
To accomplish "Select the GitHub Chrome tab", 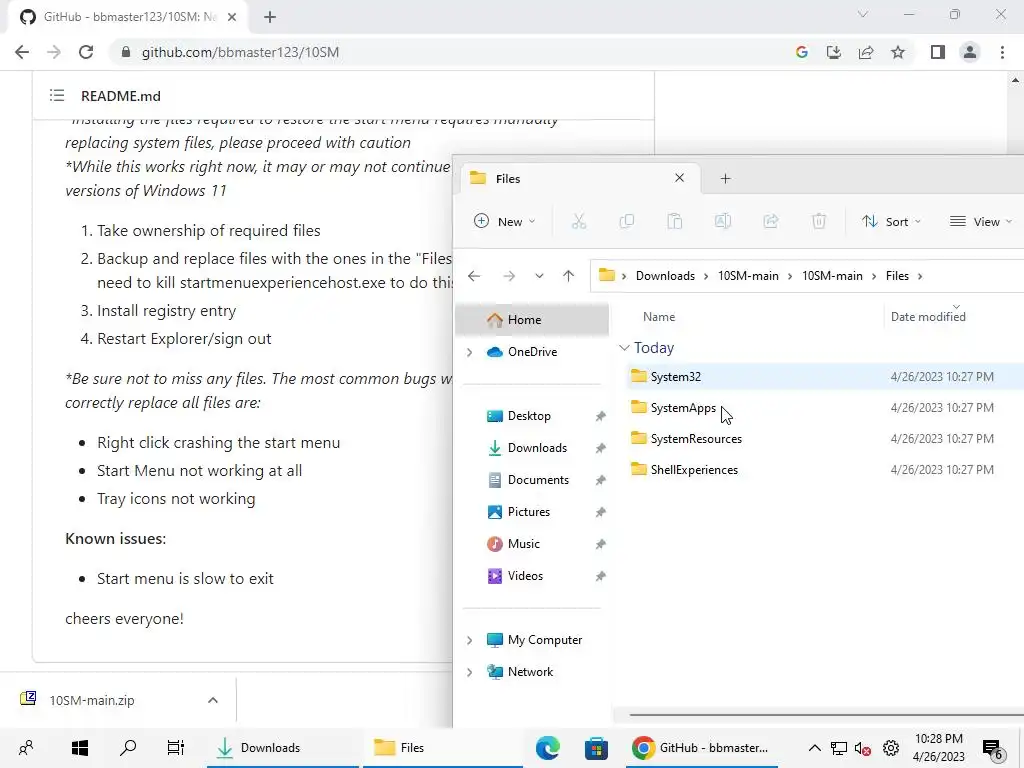I will 128,17.
